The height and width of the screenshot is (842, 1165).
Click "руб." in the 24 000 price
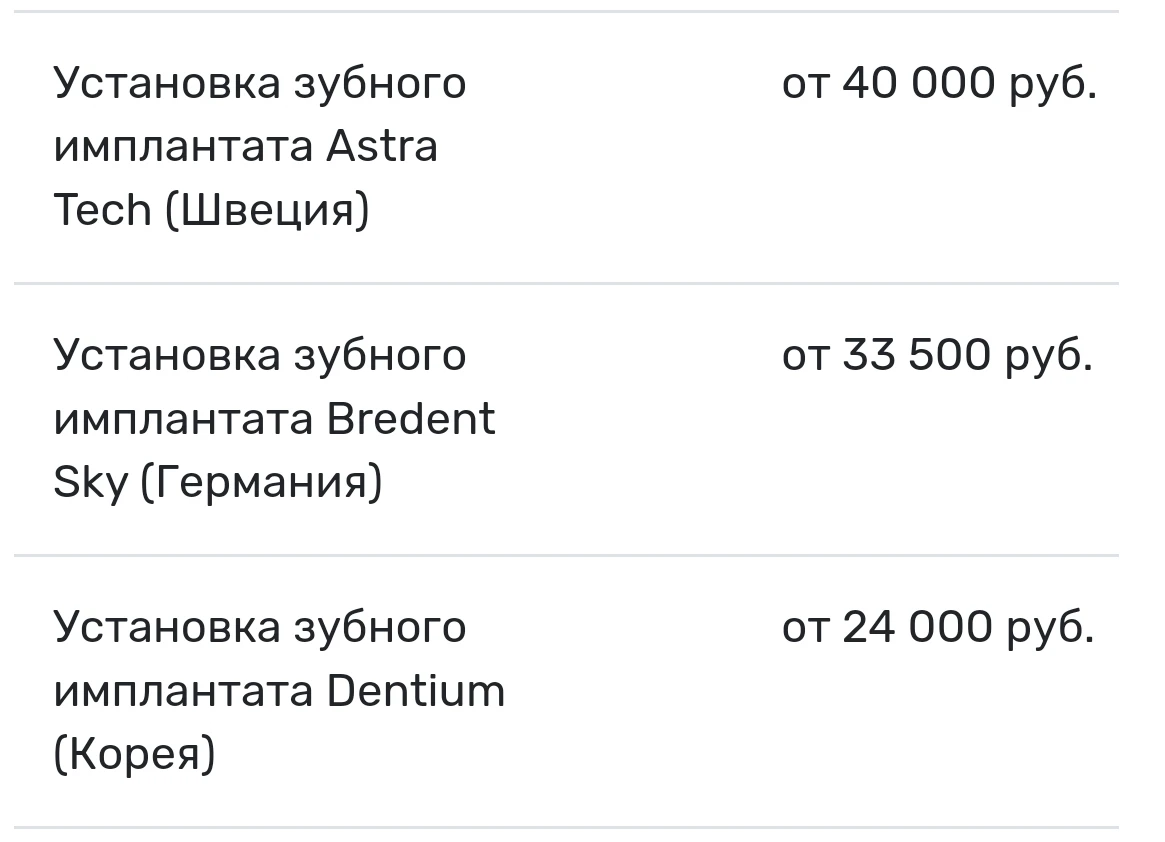[x=1050, y=627]
